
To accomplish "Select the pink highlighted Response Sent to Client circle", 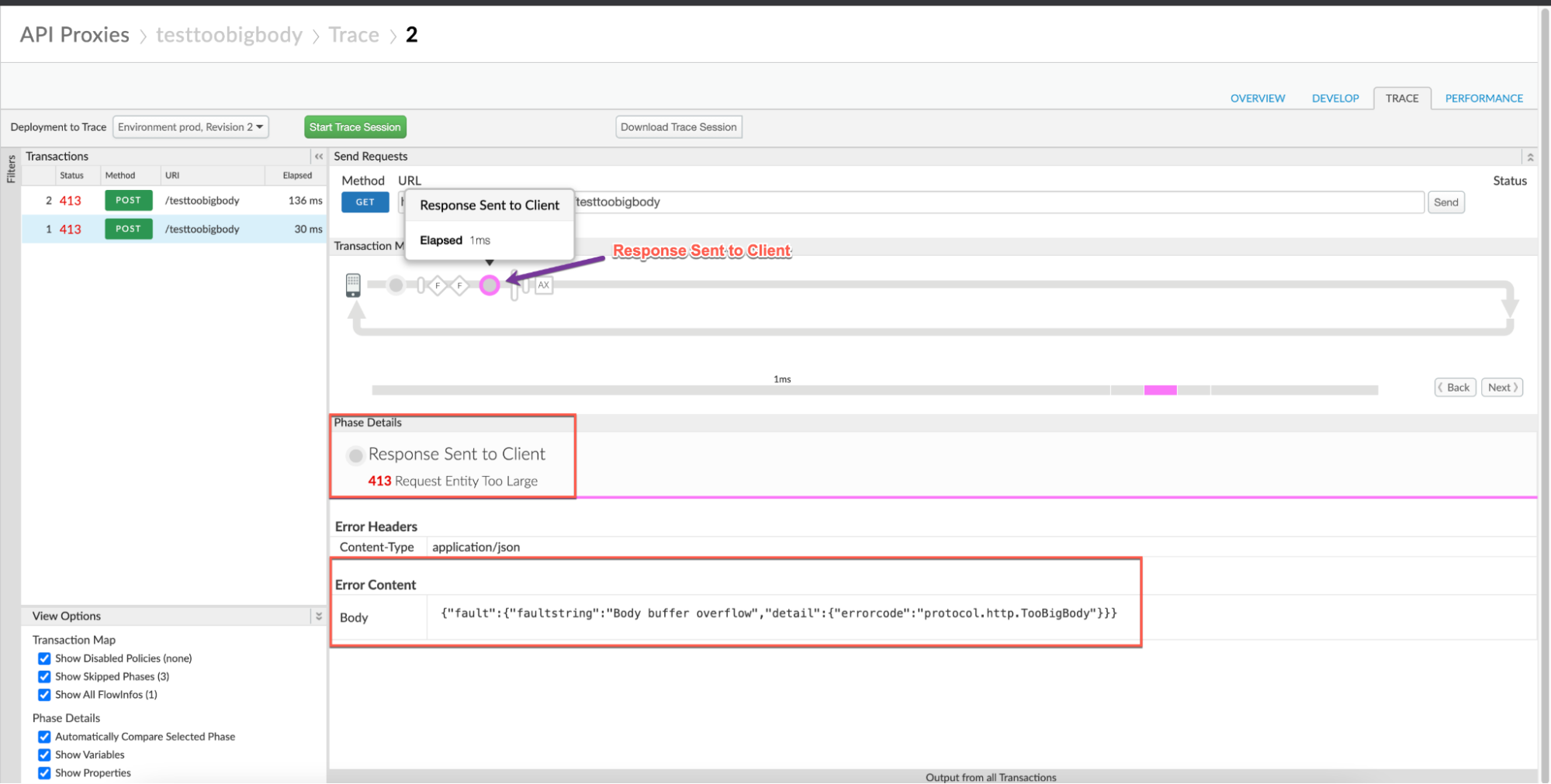I will 489,285.
